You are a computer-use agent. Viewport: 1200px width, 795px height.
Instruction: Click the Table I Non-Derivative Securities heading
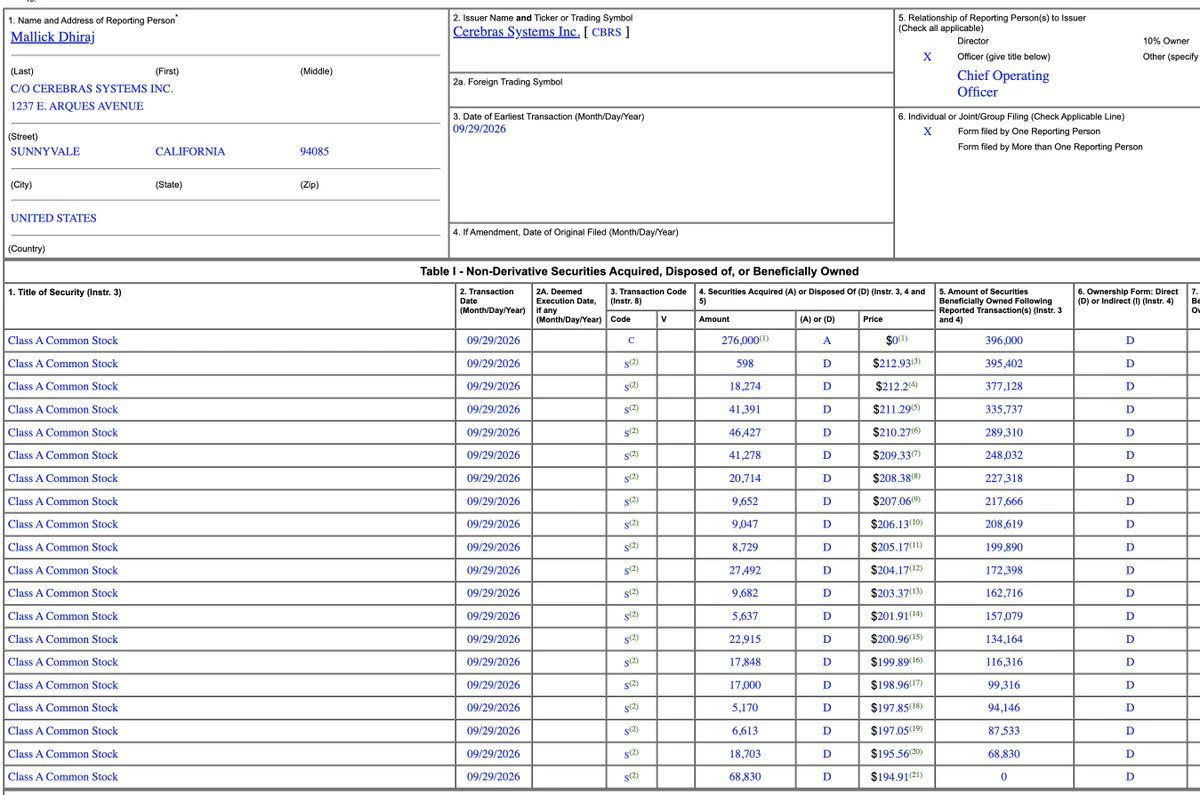point(639,271)
